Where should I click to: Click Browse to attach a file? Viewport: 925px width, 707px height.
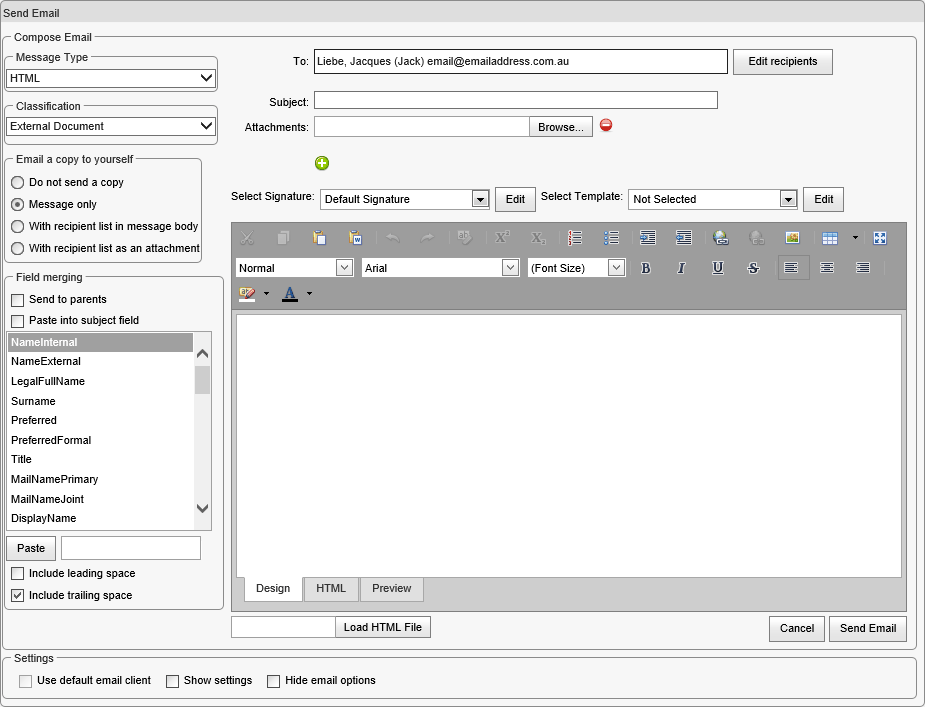[x=560, y=127]
